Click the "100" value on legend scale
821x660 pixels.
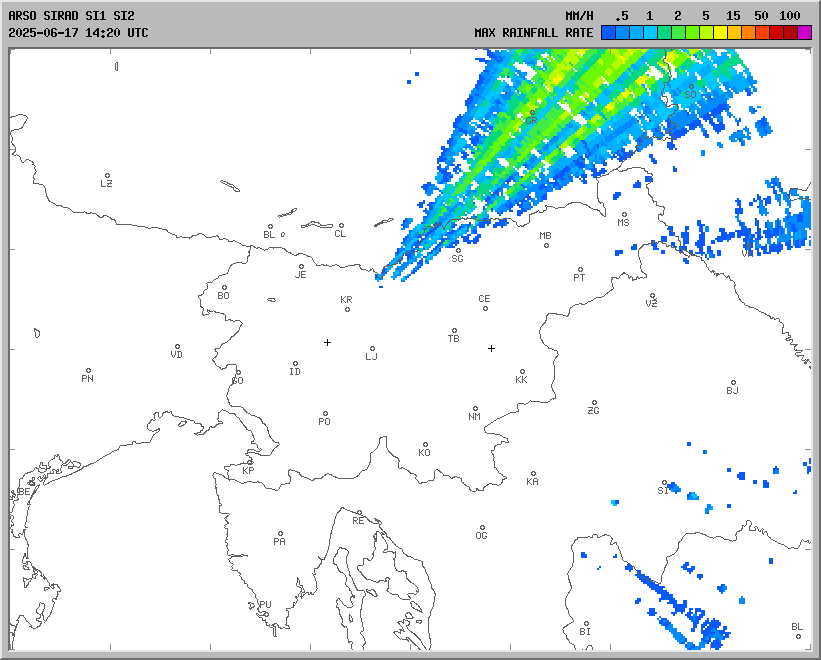(790, 16)
